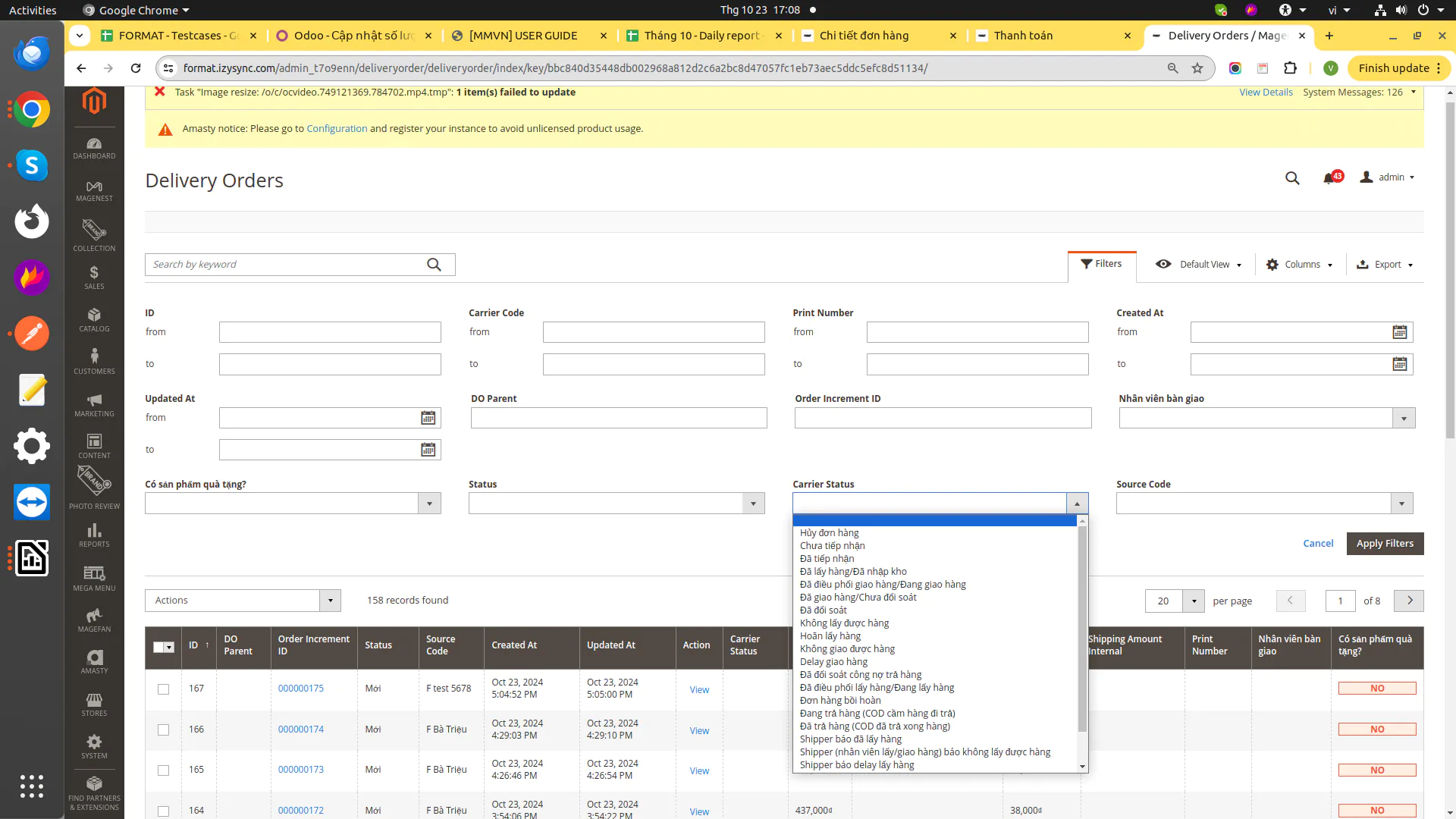Choose 'Đã tiếp nhận' carrier status option
This screenshot has width=1456, height=819.
[827, 559]
